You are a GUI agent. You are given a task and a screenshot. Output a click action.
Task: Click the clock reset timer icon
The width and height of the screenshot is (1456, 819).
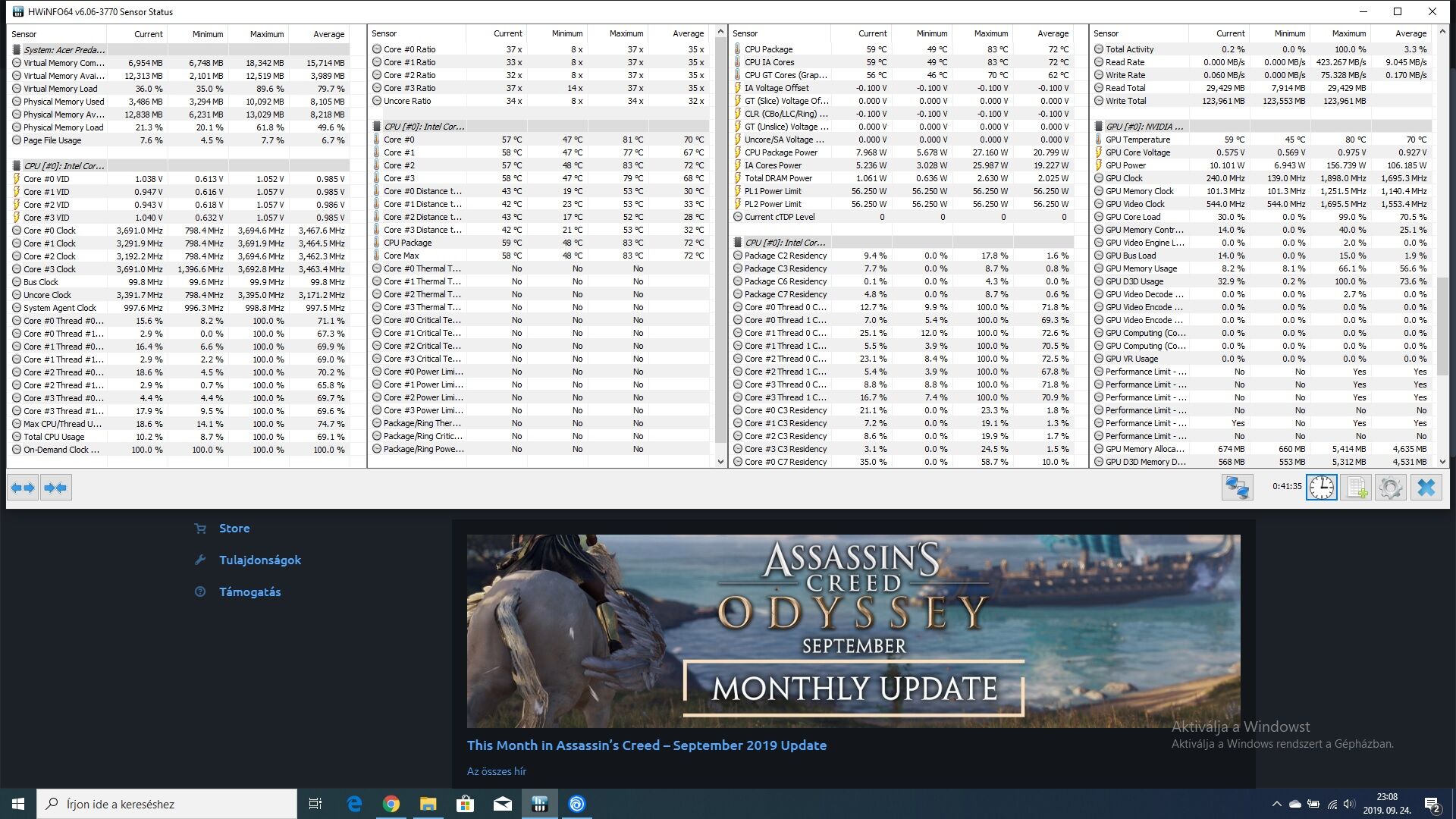tap(1322, 487)
